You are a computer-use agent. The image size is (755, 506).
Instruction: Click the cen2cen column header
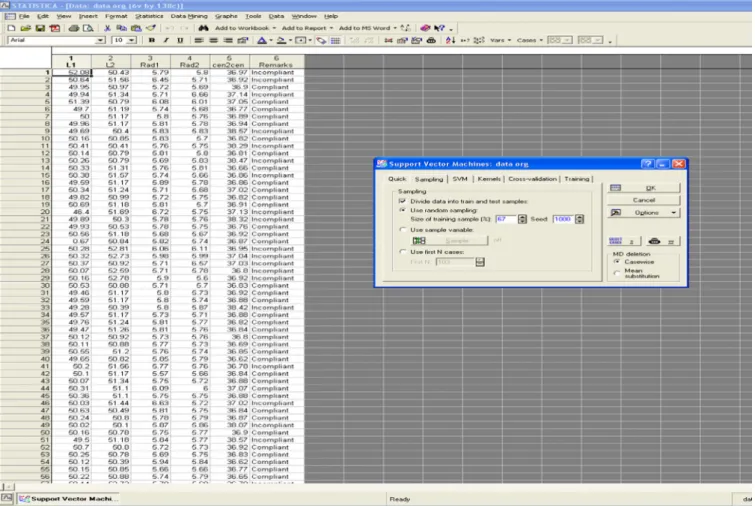229,62
